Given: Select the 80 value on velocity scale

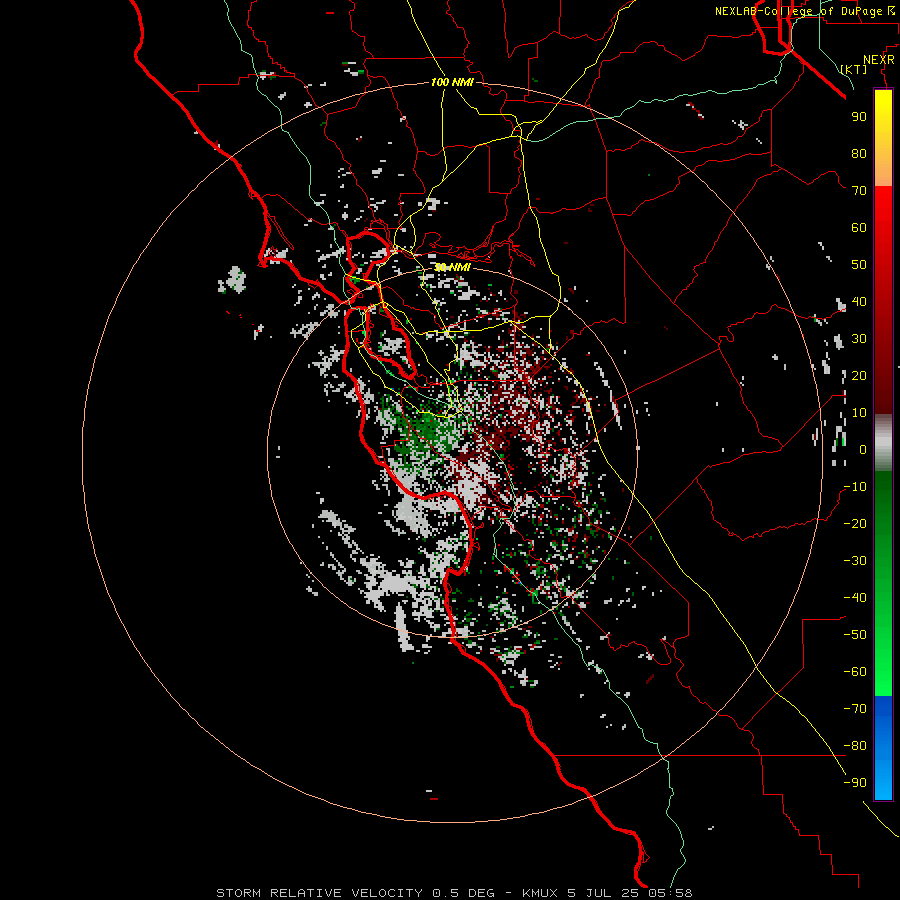Looking at the screenshot, I should (x=859, y=153).
